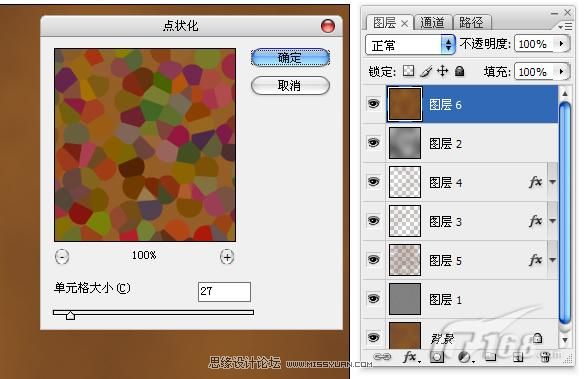
Task: Add a layer mask with bottom icon
Action: click(437, 357)
